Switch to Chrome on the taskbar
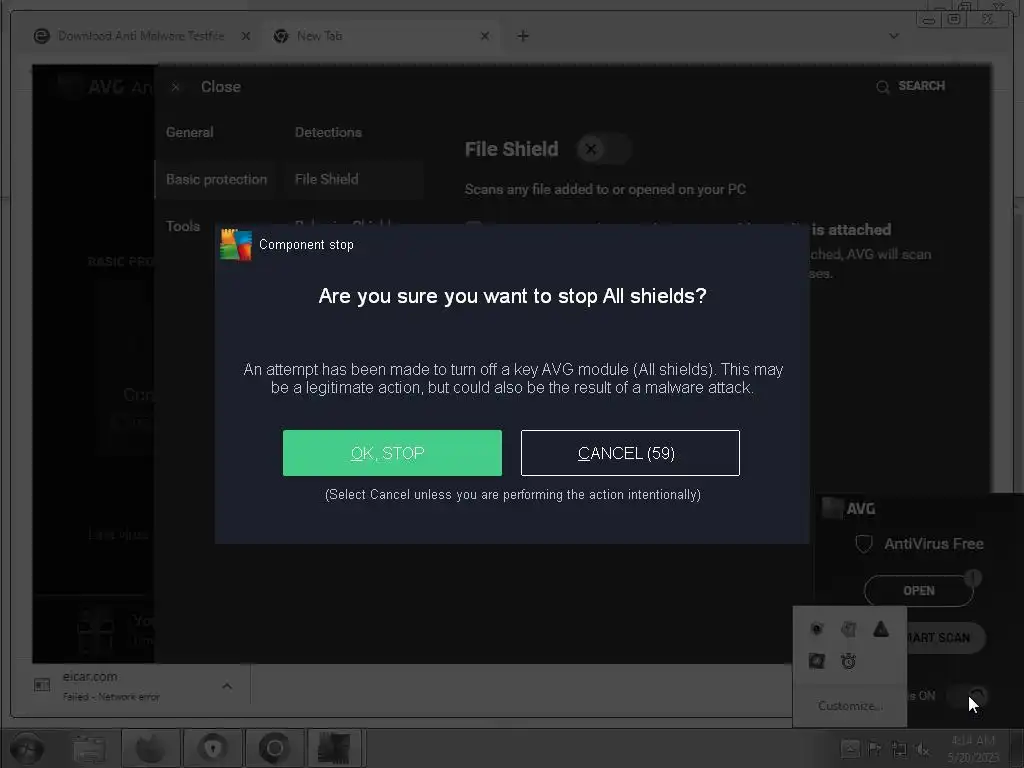Viewport: 1024px width, 768px height. coord(274,748)
